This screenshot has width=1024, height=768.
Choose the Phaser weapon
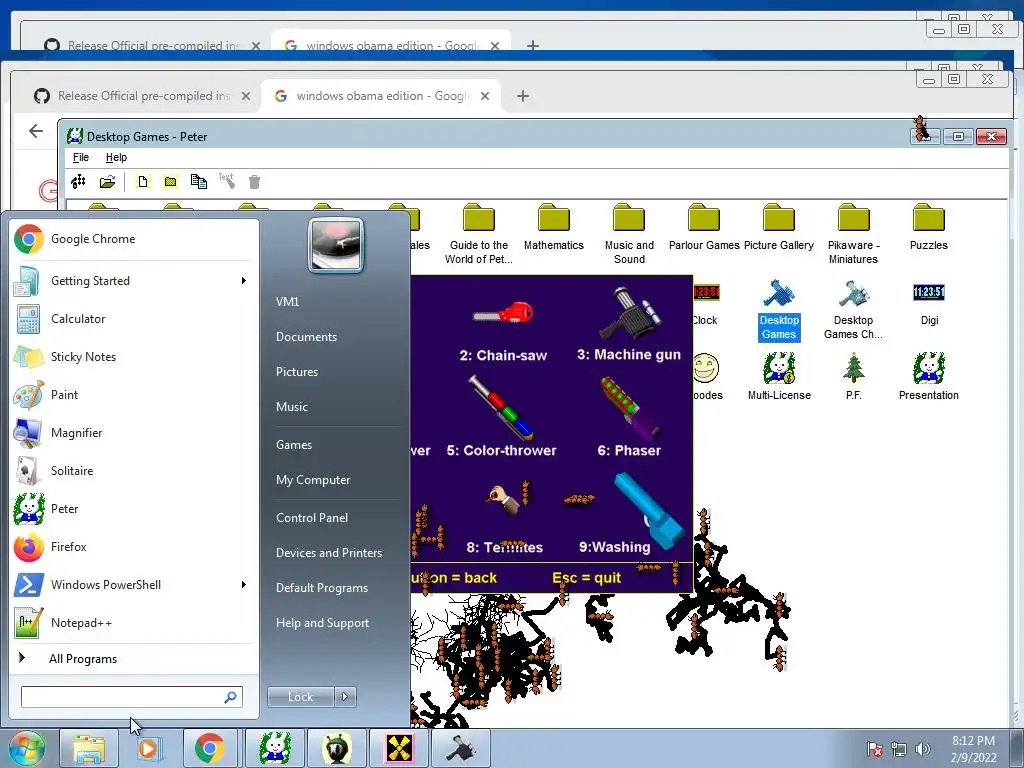point(629,417)
